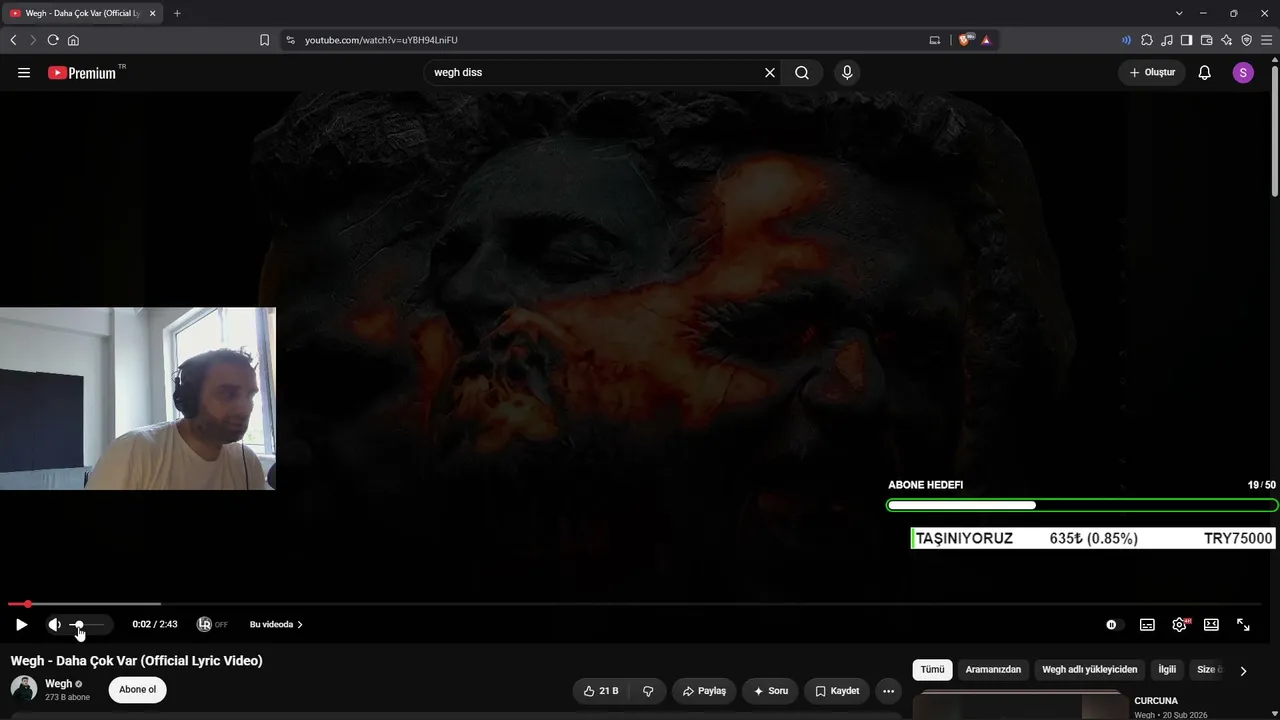Open more actions three-dot menu
The image size is (1280, 720).
click(x=888, y=691)
